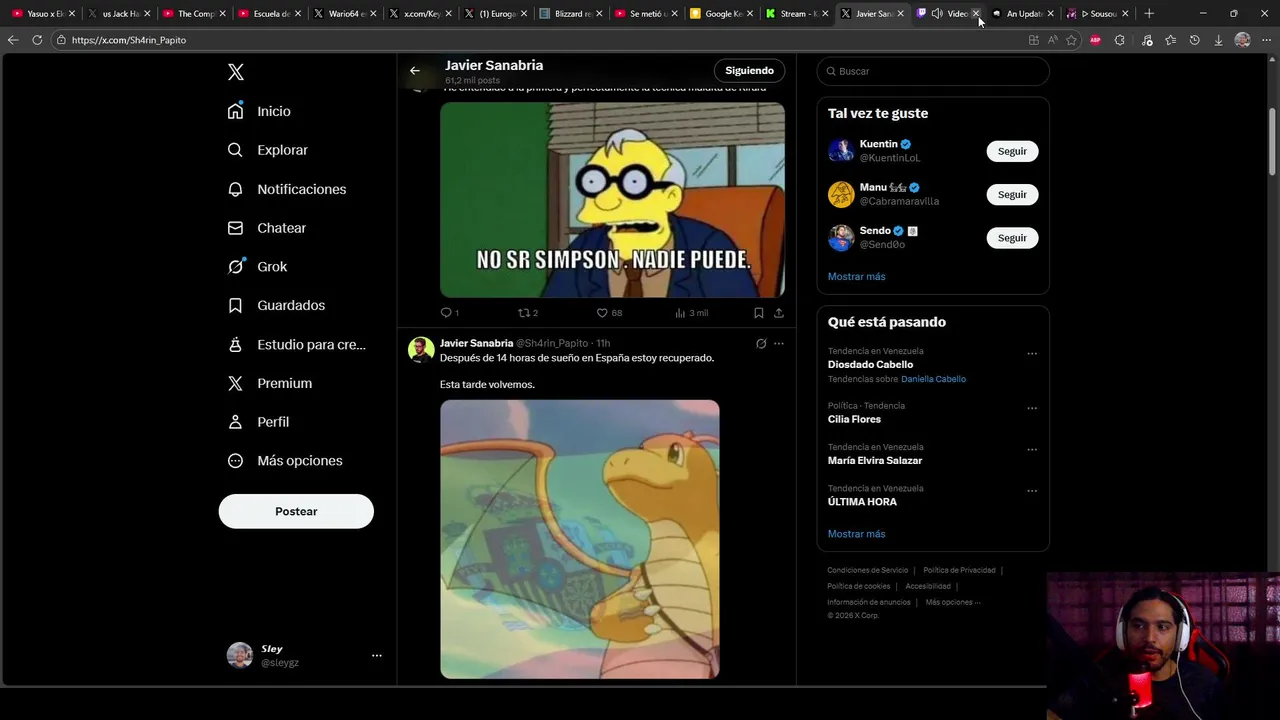Add page to favorites with the star icon
Image resolution: width=1280 pixels, height=720 pixels.
click(x=1071, y=40)
